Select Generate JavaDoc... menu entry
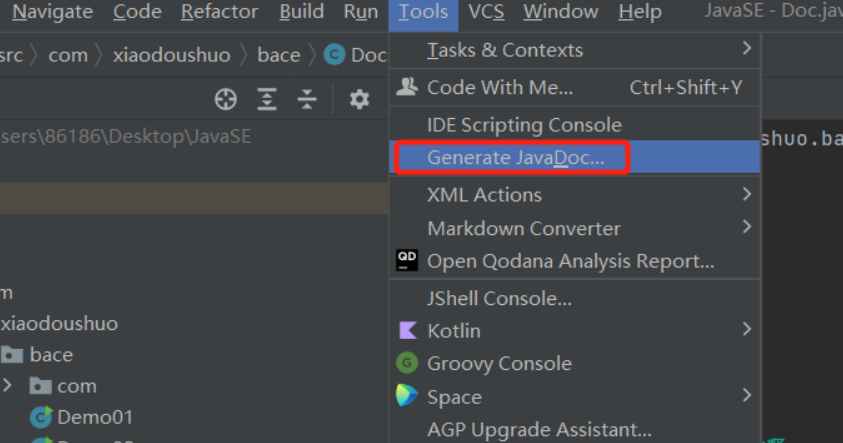The image size is (843, 443). point(515,158)
